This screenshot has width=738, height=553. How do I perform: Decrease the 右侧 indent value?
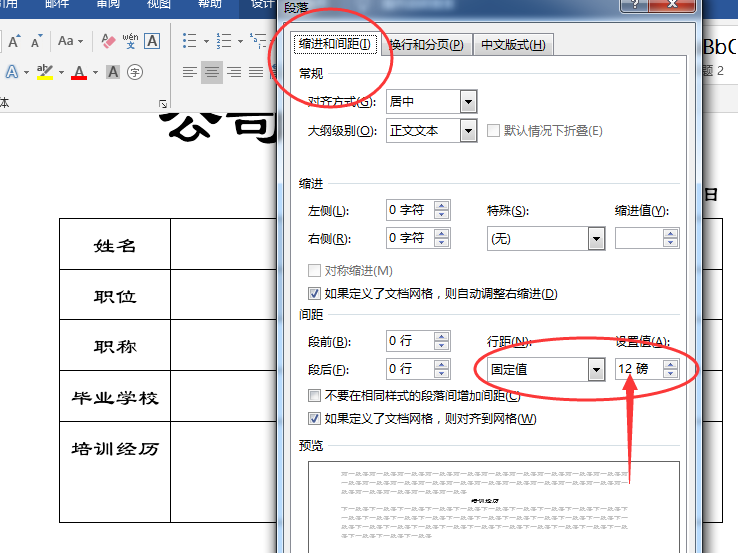pos(441,243)
